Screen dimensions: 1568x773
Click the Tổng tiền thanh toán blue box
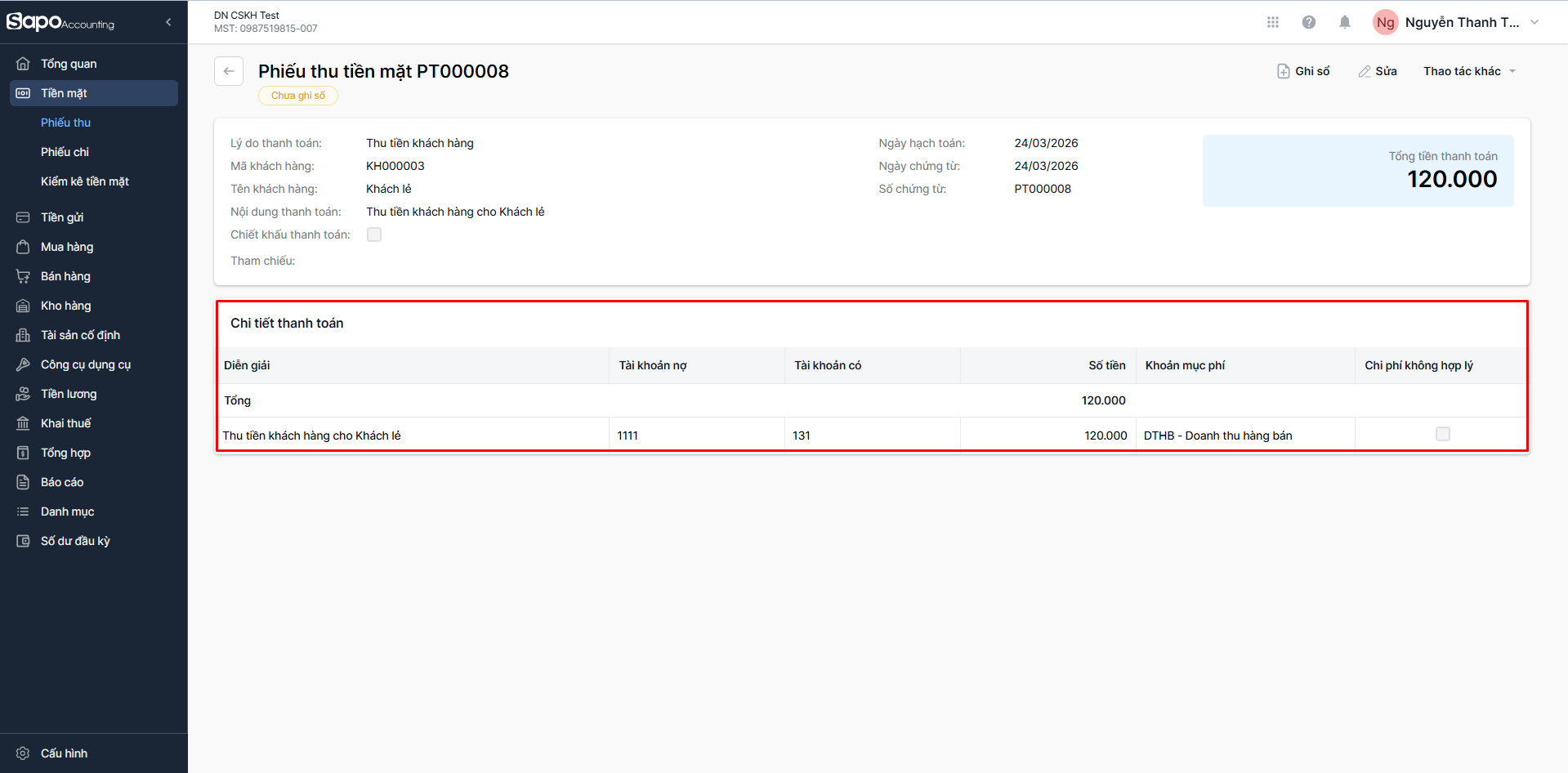click(1357, 170)
